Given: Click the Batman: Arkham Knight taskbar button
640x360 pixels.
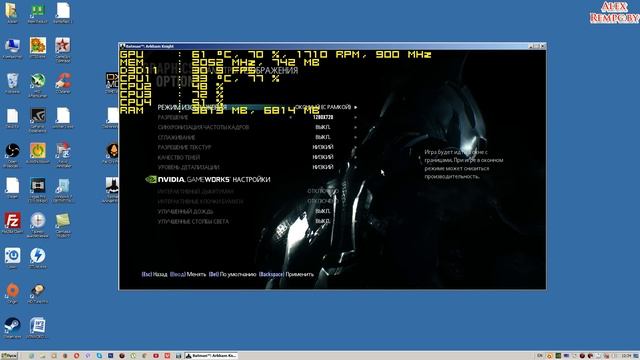Looking at the screenshot, I should pyautogui.click(x=211, y=356).
